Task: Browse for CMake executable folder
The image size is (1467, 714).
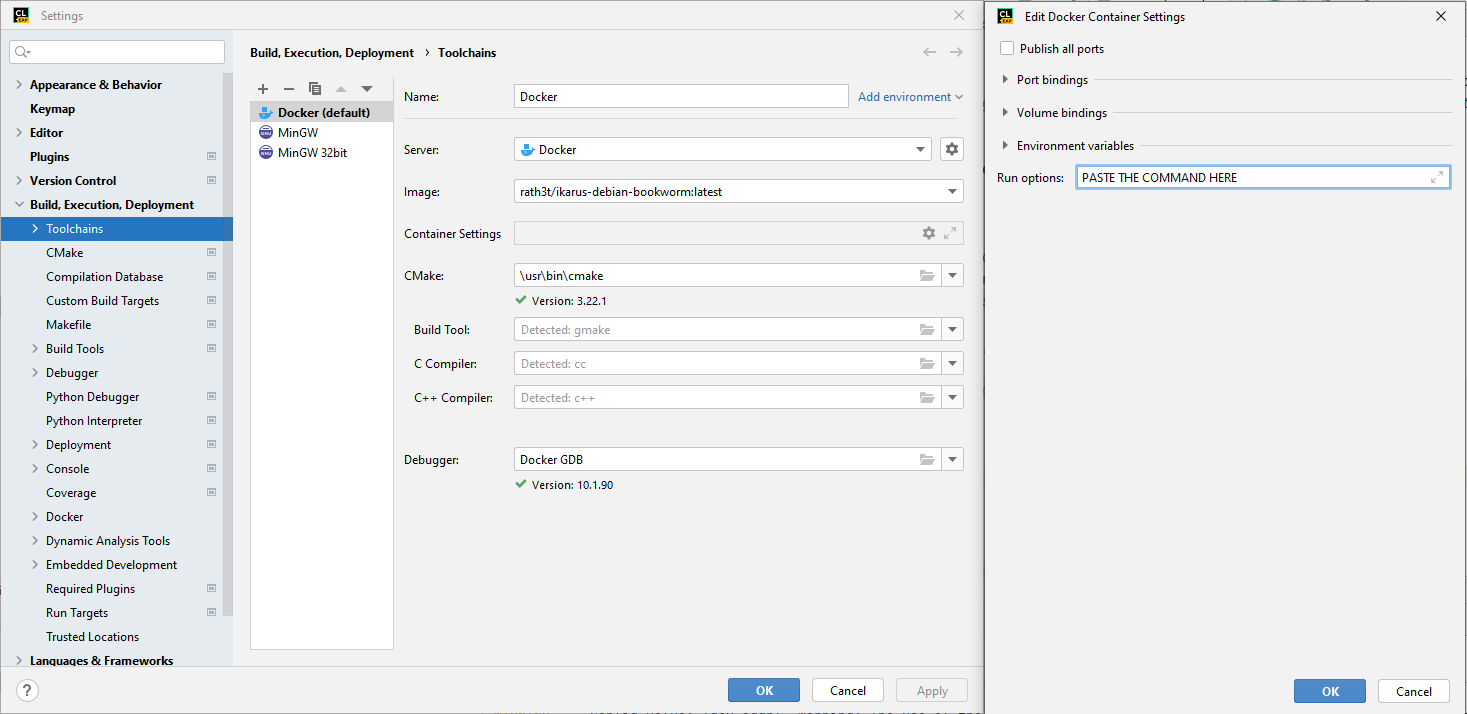Action: pyautogui.click(x=927, y=275)
